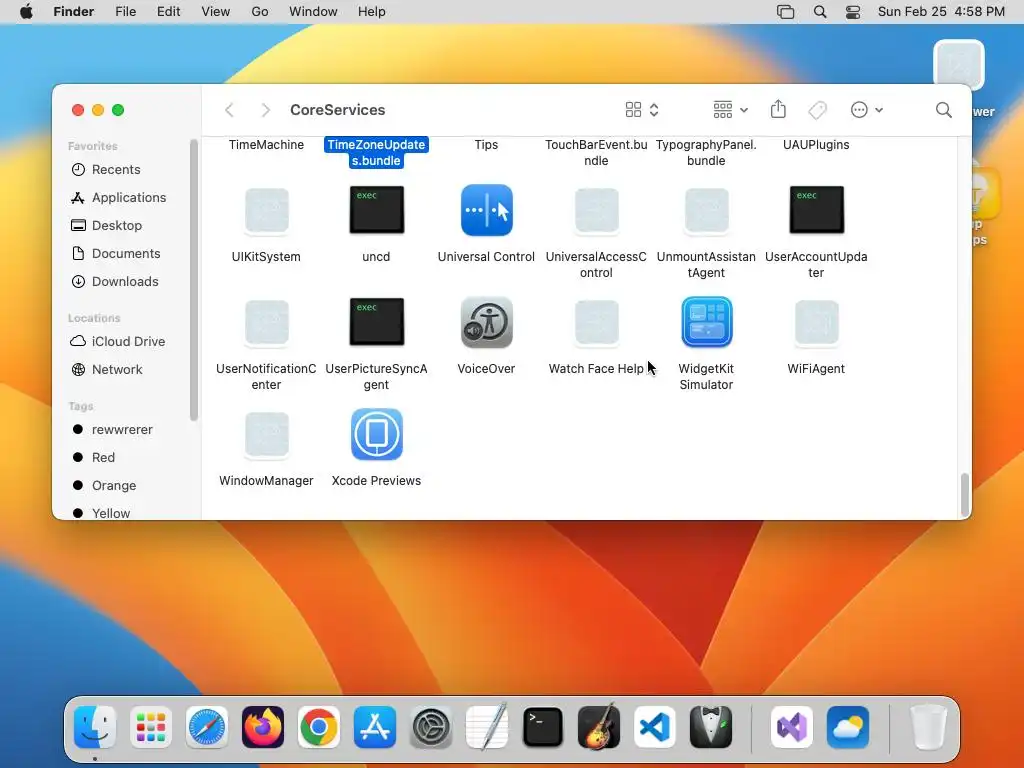
Task: Select the uncd exec file icon
Action: (376, 210)
